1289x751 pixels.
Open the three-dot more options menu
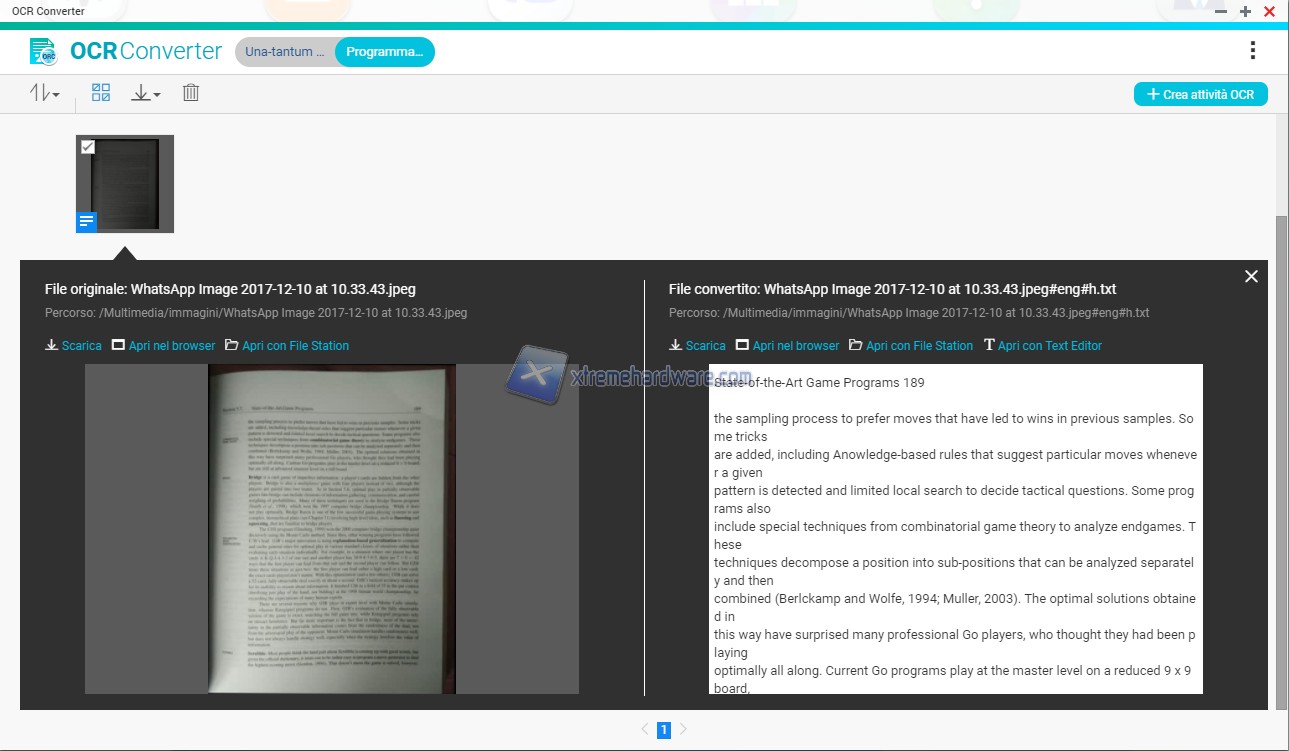click(1252, 51)
